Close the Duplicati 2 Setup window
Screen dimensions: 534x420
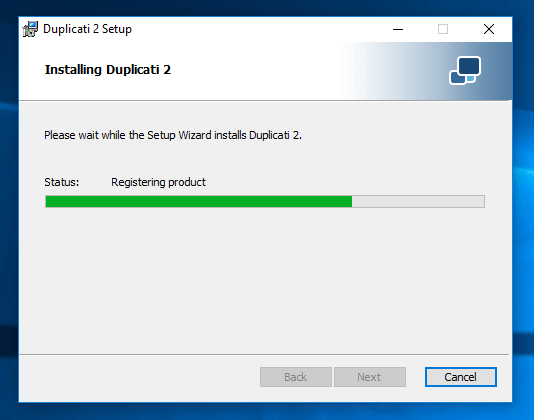pyautogui.click(x=489, y=29)
